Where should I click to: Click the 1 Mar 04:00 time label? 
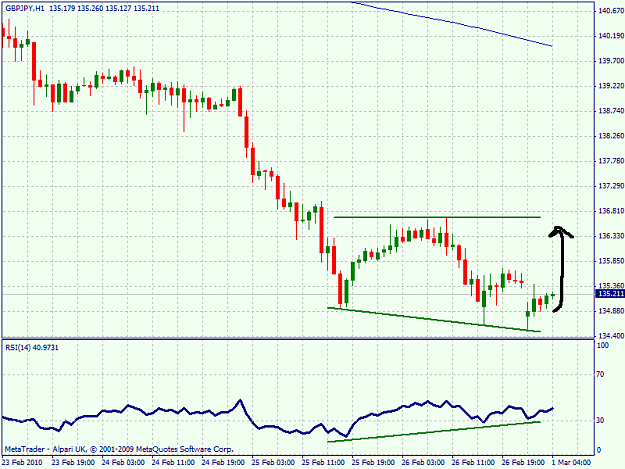pos(571,462)
